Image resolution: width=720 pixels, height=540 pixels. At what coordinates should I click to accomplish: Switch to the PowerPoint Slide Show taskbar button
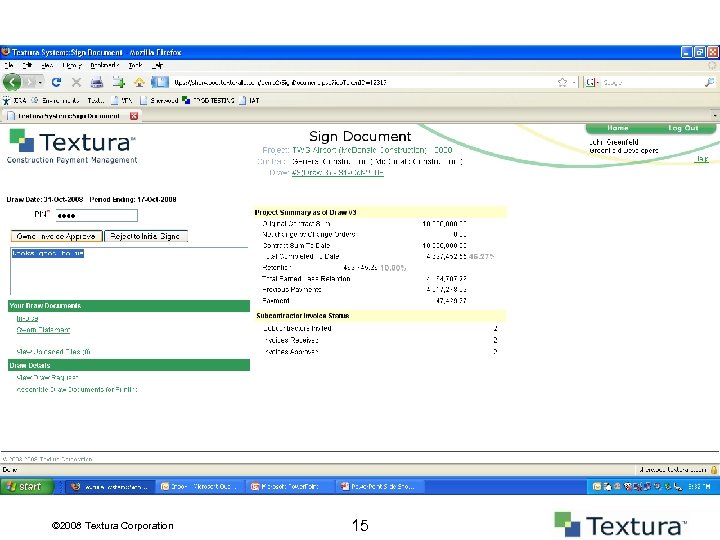click(379, 487)
